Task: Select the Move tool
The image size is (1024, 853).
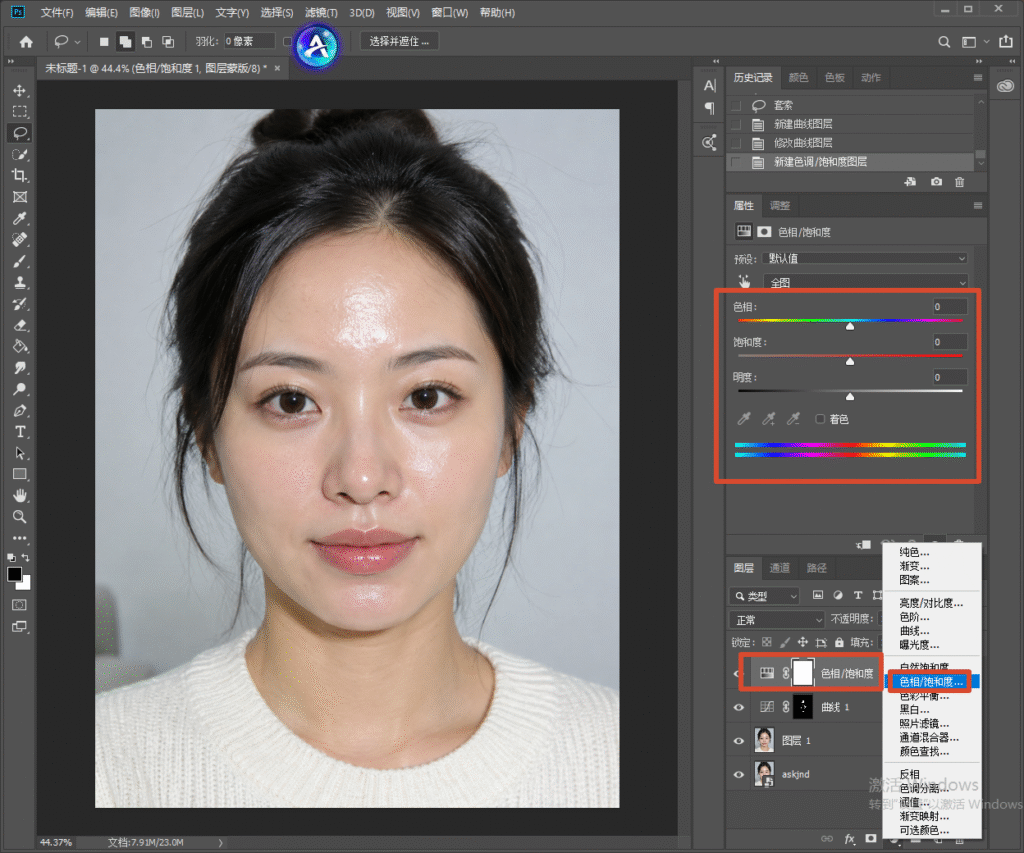Action: (20, 90)
